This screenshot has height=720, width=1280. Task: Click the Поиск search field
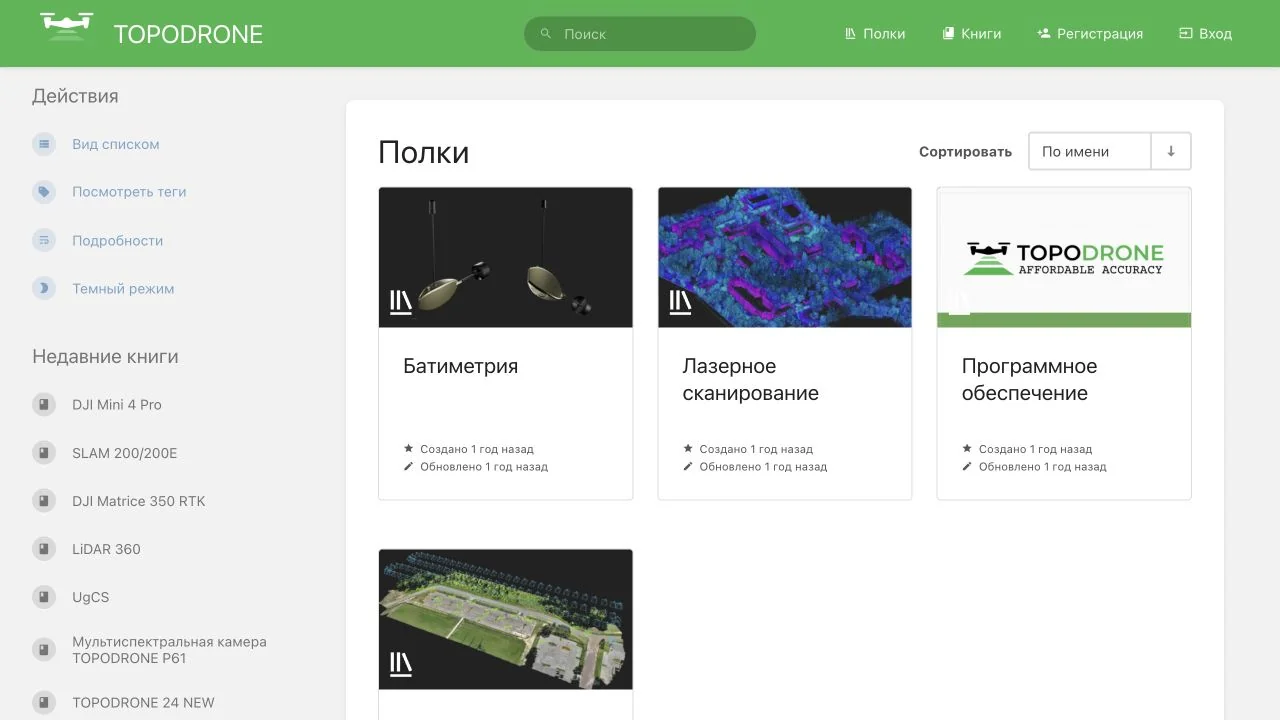640,33
